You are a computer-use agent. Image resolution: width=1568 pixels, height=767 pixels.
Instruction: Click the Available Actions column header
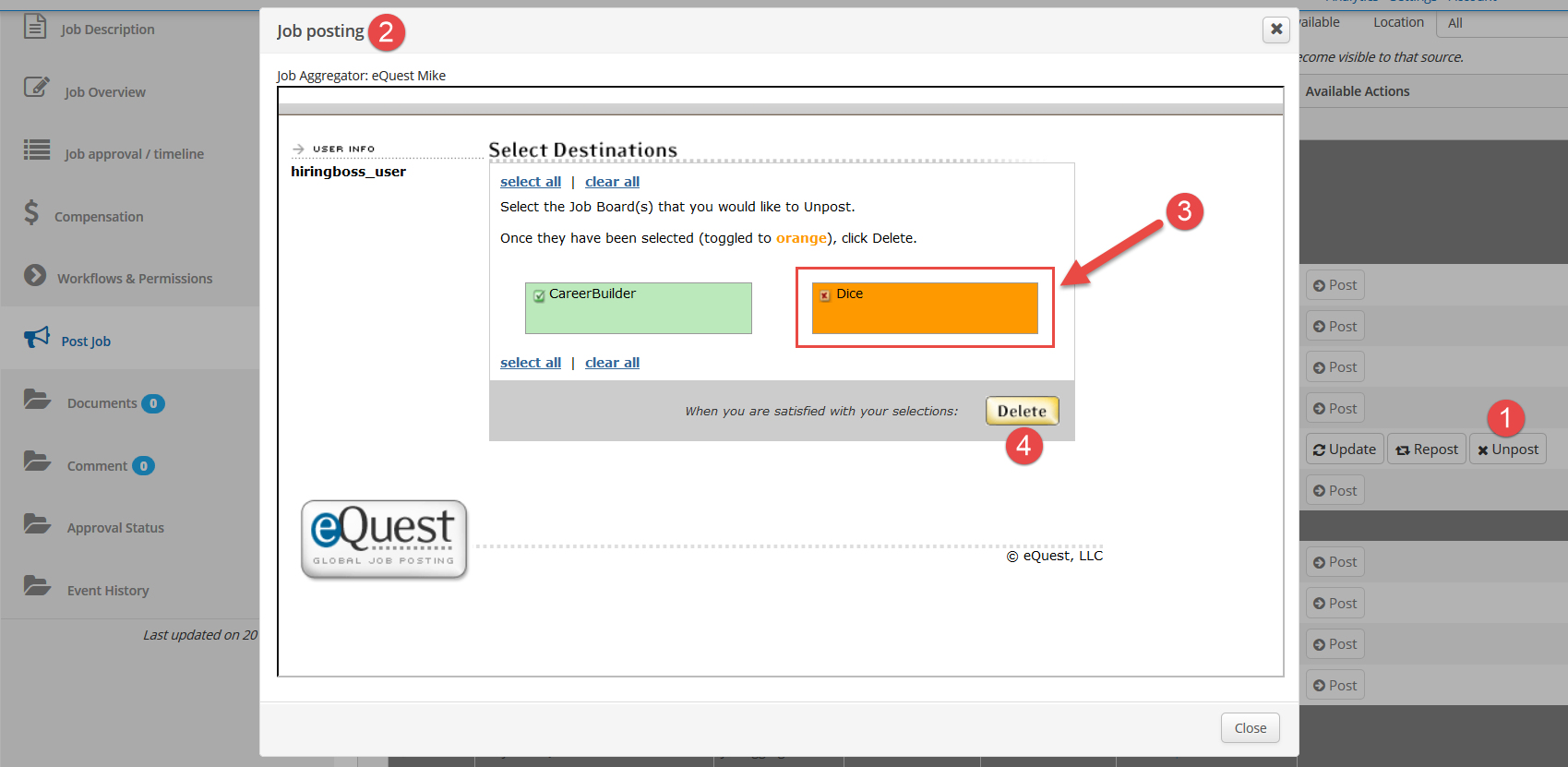(x=1358, y=91)
